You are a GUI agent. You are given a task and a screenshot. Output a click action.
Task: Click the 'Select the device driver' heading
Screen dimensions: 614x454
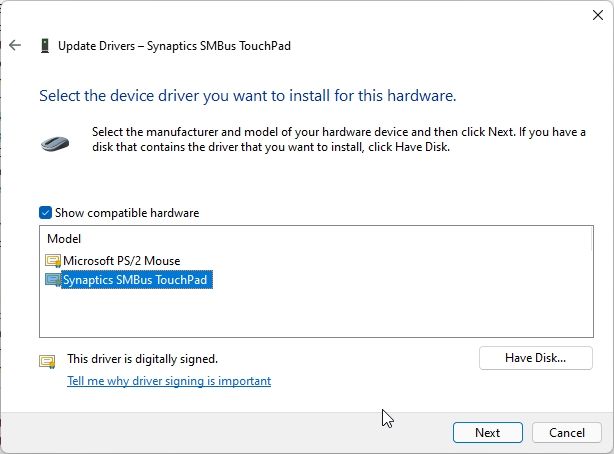247,97
